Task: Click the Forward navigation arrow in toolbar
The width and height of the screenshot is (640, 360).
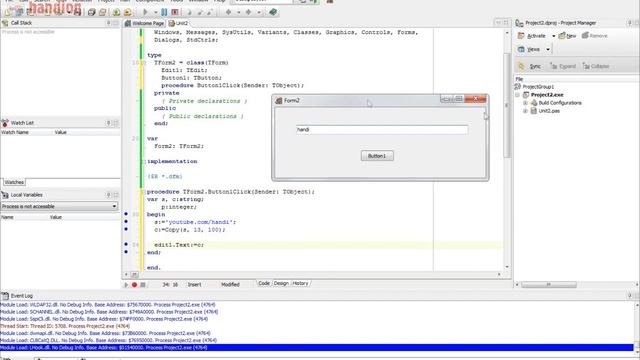Action: (x=249, y=12)
